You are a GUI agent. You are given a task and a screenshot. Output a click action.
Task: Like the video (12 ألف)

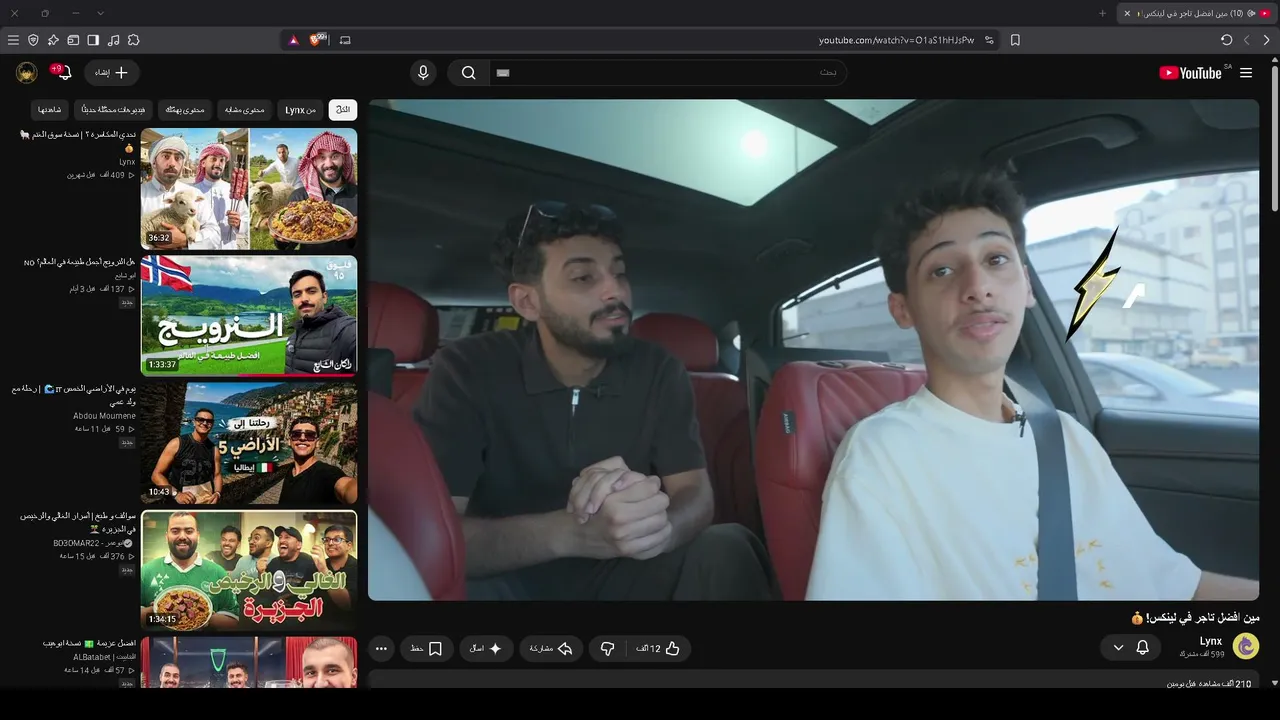pos(658,649)
